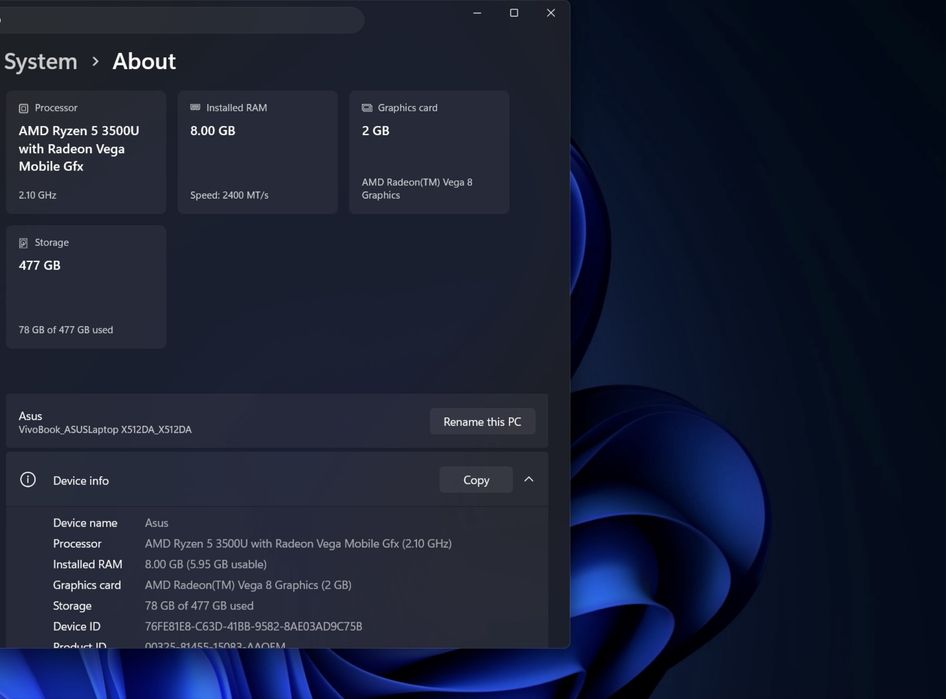Open the Storage 477 GB card
946x699 pixels.
coord(86,287)
